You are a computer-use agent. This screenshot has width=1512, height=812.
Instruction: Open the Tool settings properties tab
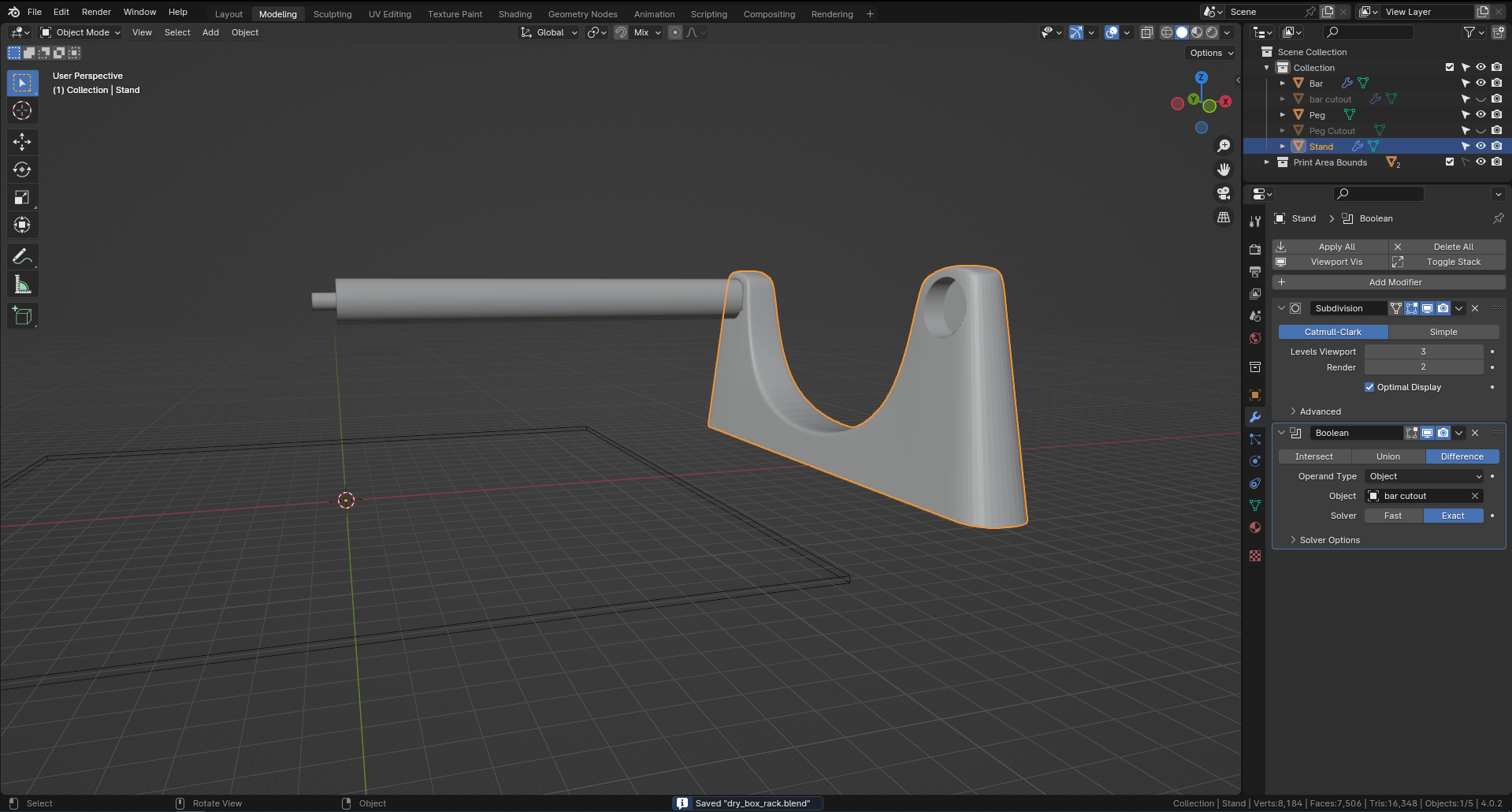1255,222
